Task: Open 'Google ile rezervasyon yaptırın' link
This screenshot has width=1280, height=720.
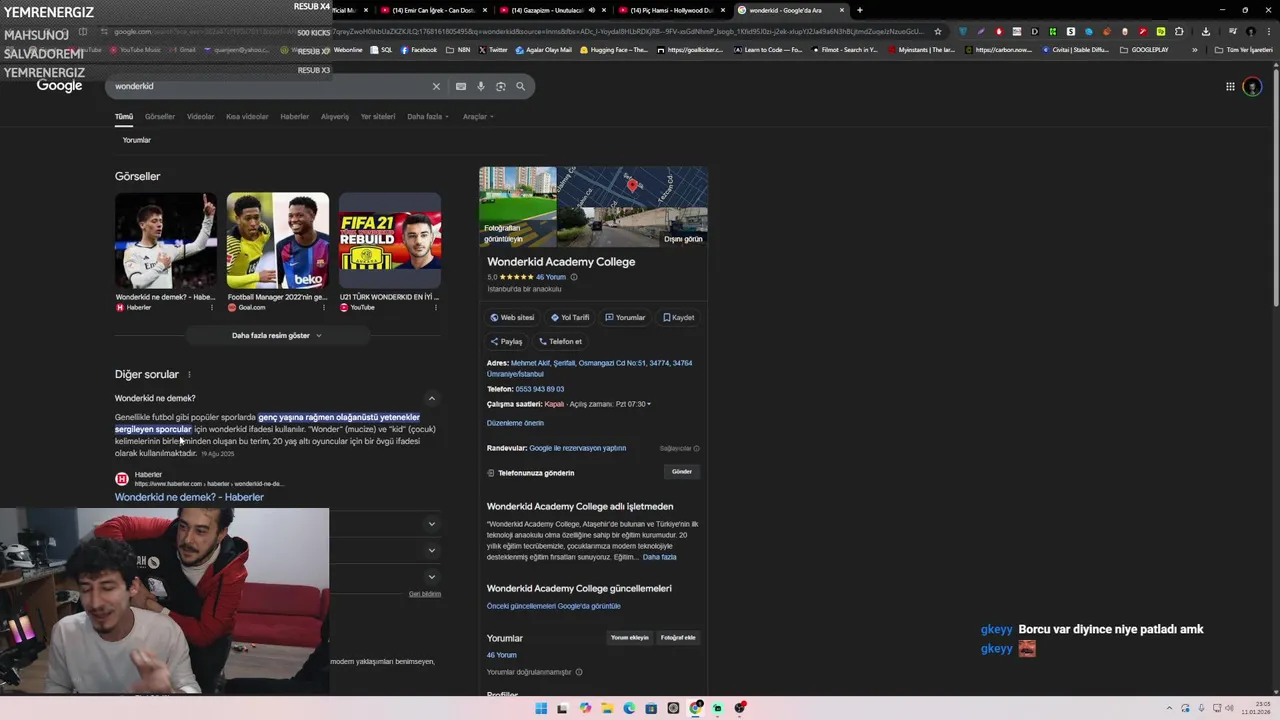Action: tap(578, 449)
